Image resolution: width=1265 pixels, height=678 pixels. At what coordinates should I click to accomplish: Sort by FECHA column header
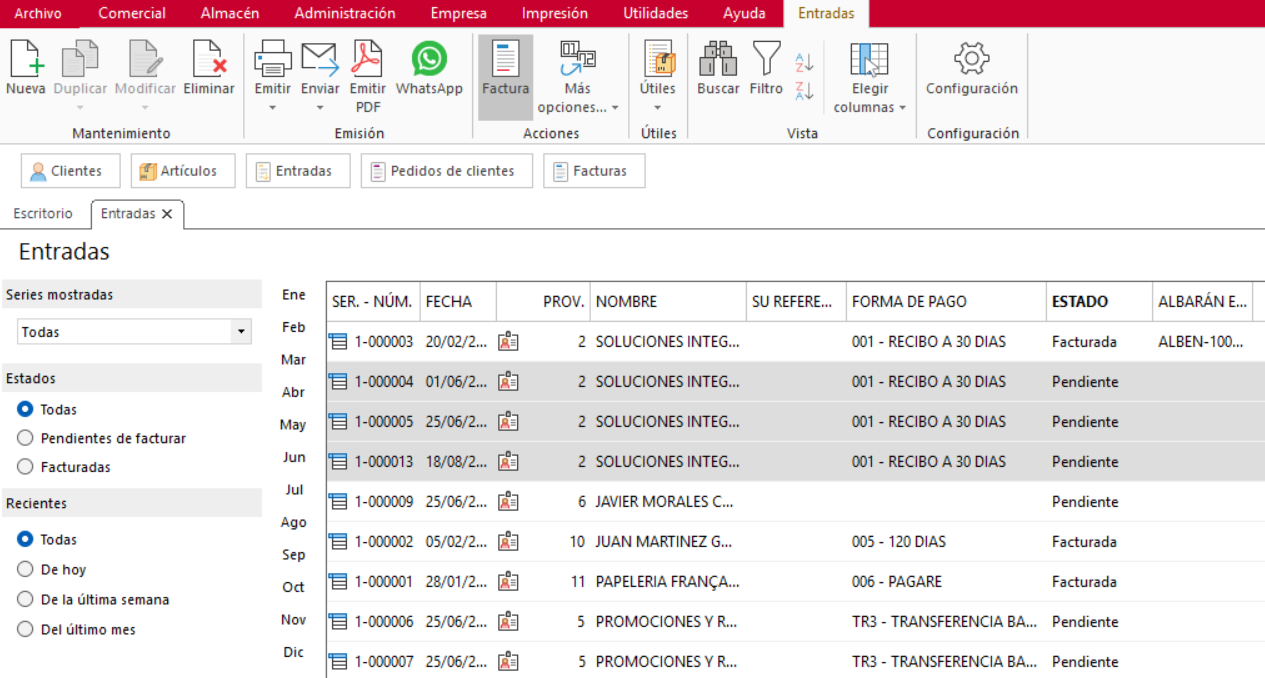coord(458,301)
